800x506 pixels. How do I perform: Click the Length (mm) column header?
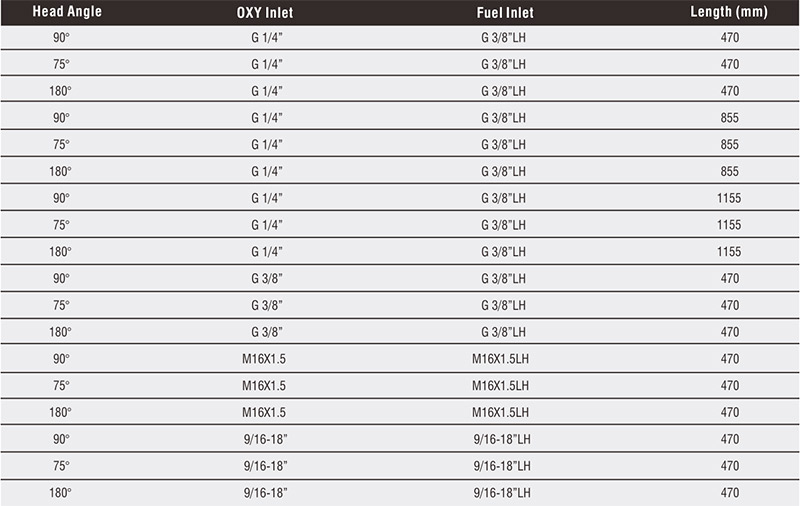729,12
